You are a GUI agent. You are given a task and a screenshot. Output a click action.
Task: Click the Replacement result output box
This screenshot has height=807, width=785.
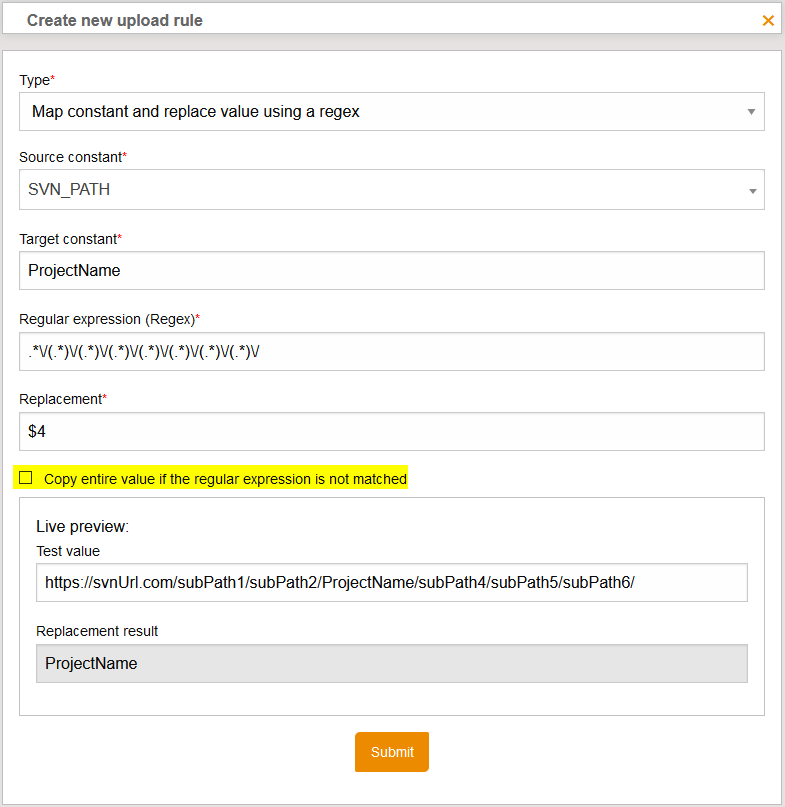pos(391,663)
